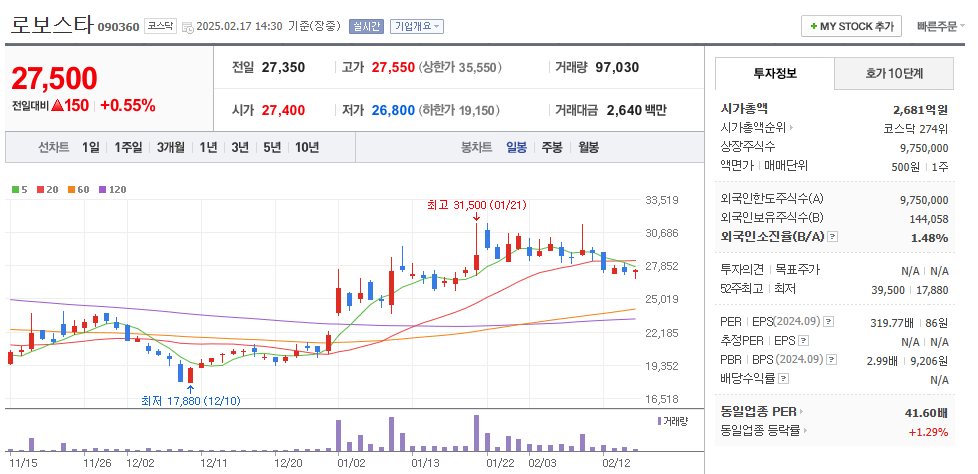Click the 52주최고 value 39,500
Screen dimensions: 978x474
coord(888,290)
